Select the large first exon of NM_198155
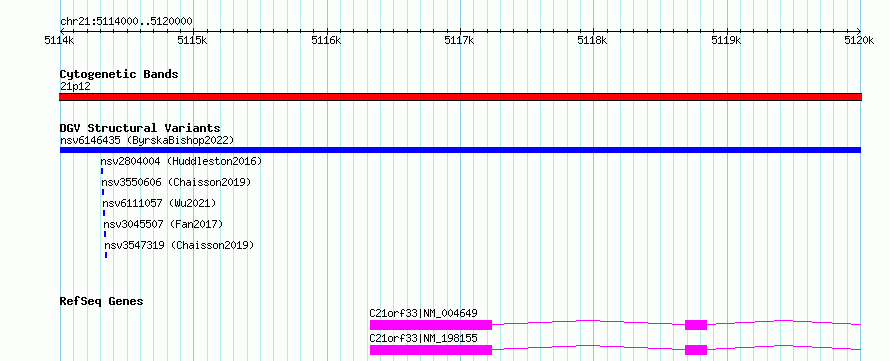 (431, 350)
